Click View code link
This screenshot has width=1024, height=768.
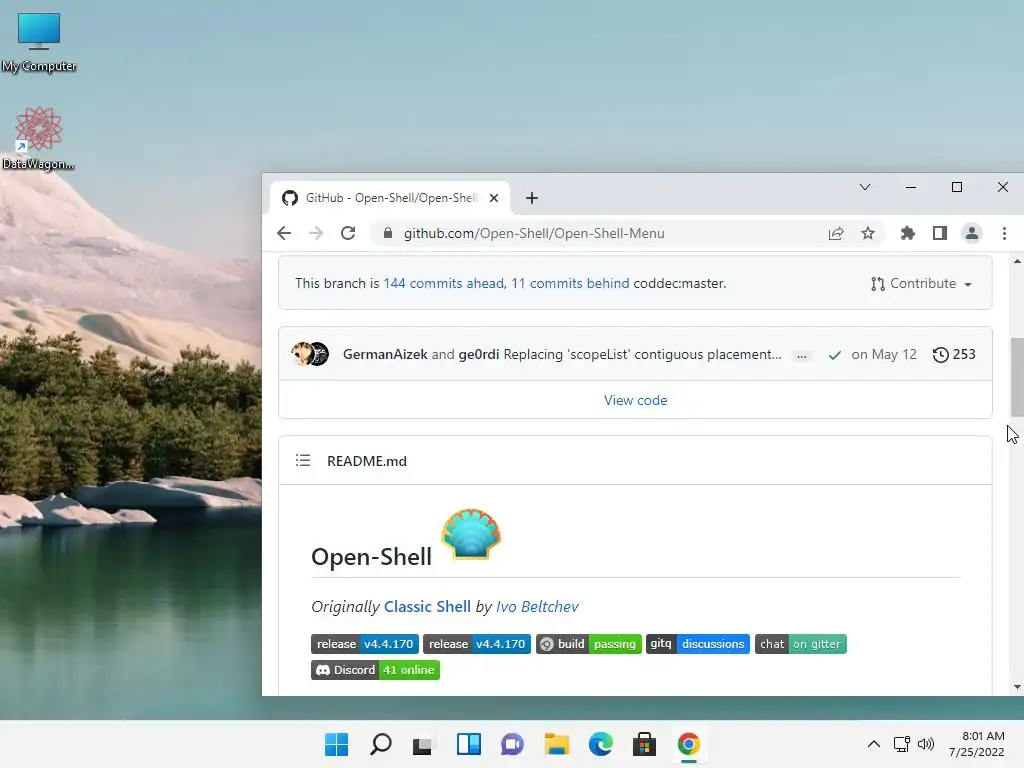(x=635, y=400)
